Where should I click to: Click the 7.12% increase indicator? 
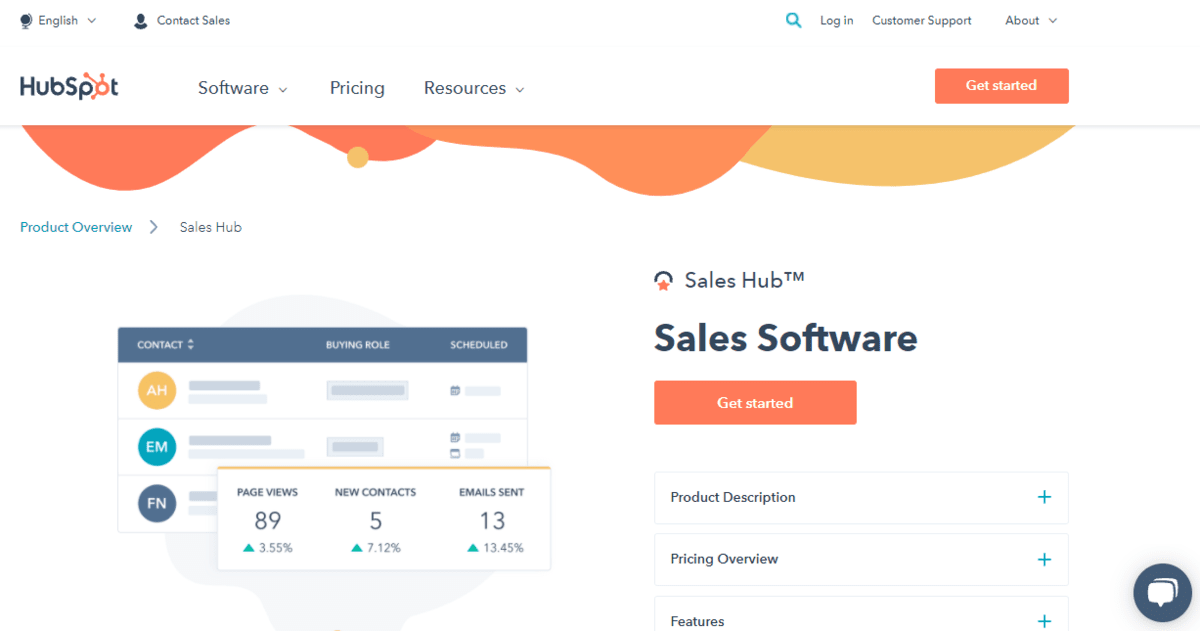(x=376, y=548)
